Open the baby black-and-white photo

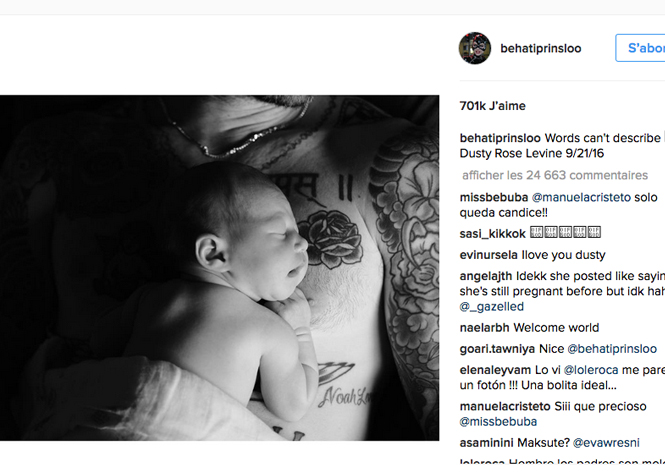[219, 268]
